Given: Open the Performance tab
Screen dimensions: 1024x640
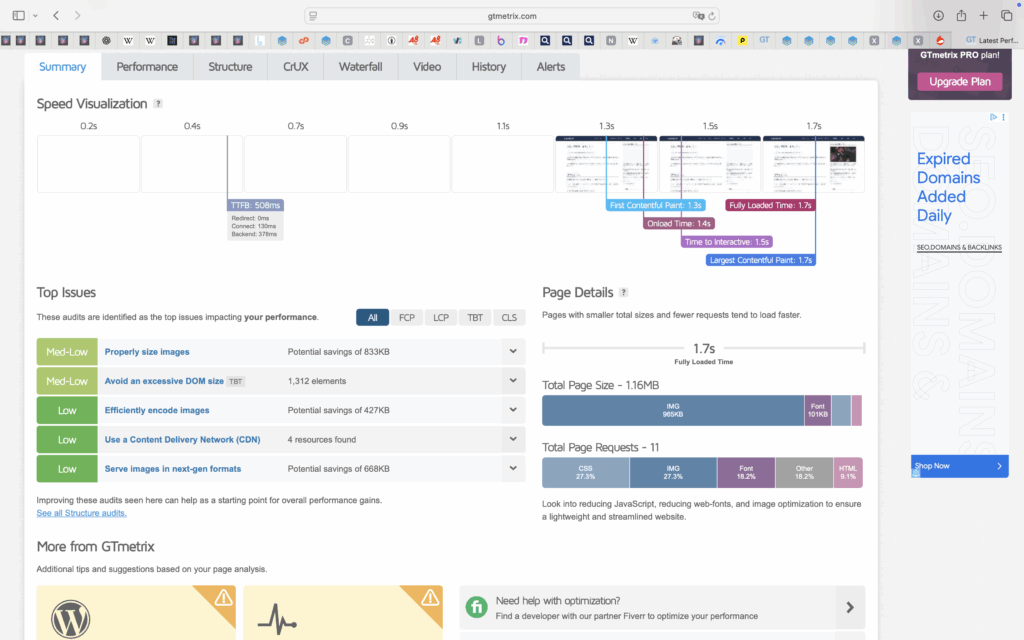Looking at the screenshot, I should [x=147, y=67].
